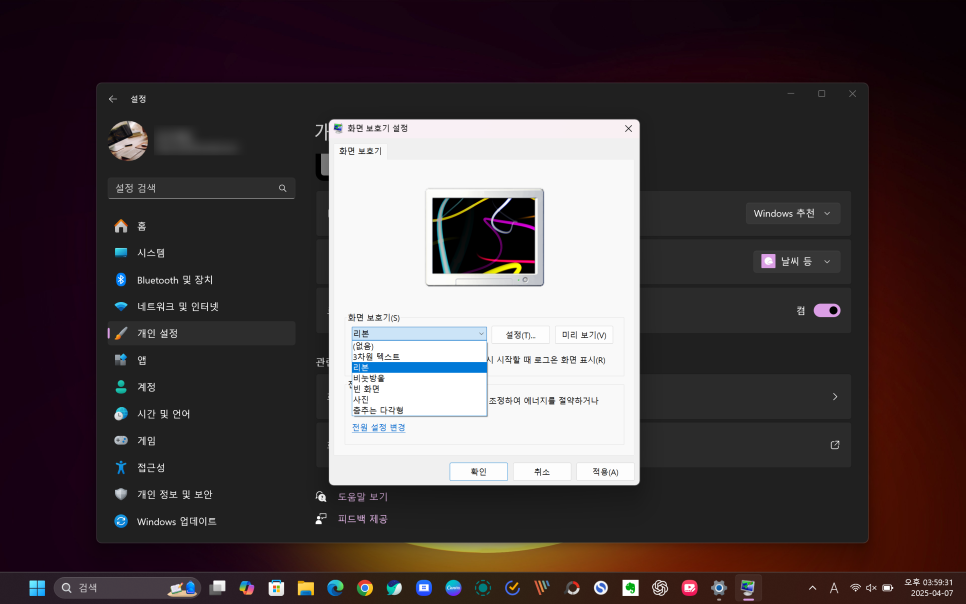
Task: Open Windows 추천 dropdown
Action: point(793,213)
